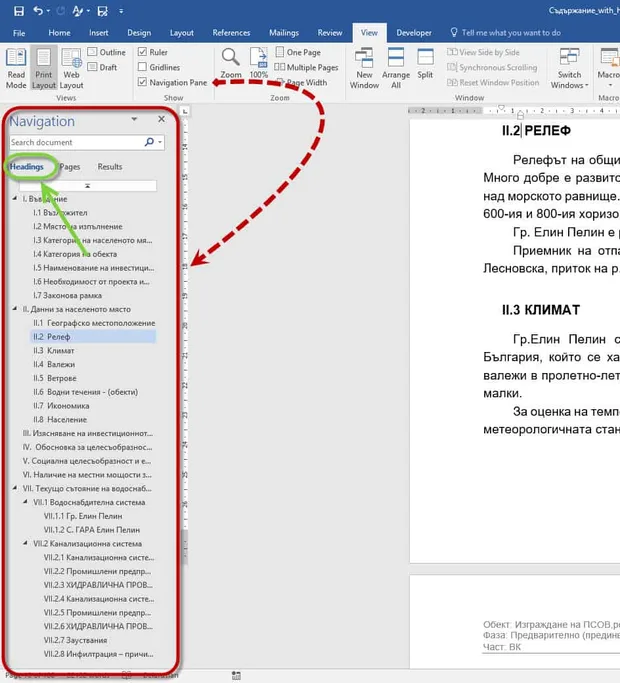Select the Headings tab in Navigation
Screen dimensions: 620x683
[x=27, y=167]
